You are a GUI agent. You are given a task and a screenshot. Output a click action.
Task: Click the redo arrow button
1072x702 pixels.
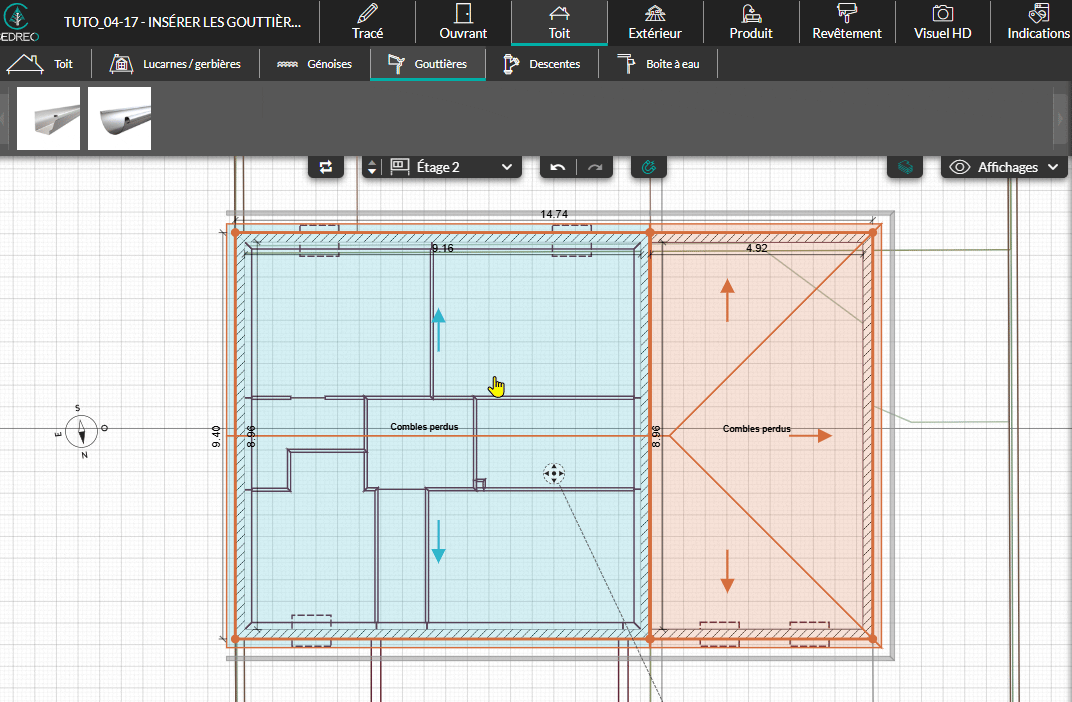click(595, 167)
